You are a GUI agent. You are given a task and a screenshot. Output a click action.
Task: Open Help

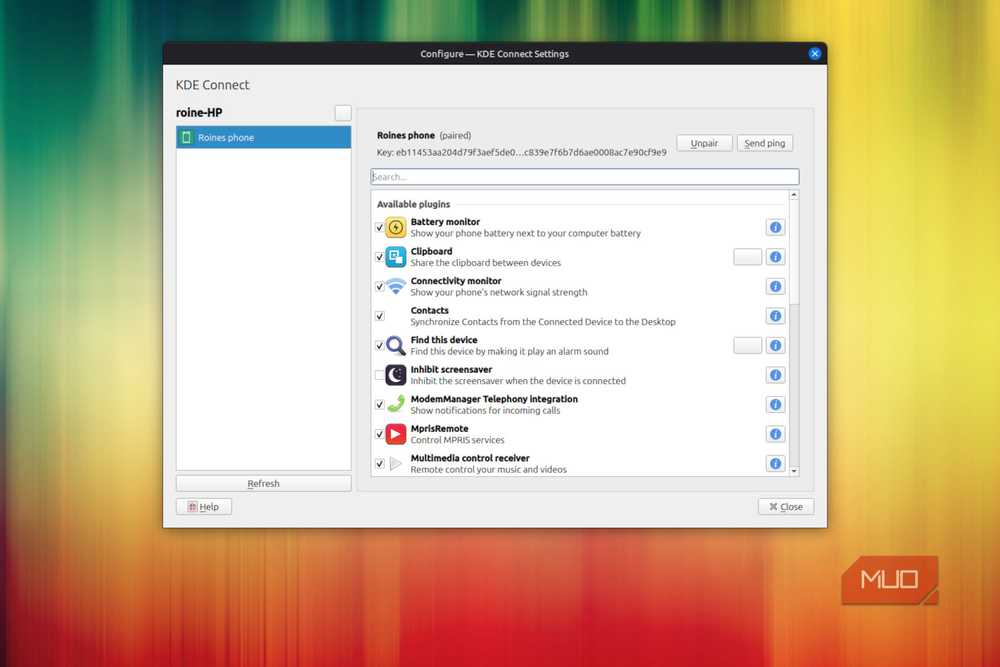pyautogui.click(x=203, y=507)
